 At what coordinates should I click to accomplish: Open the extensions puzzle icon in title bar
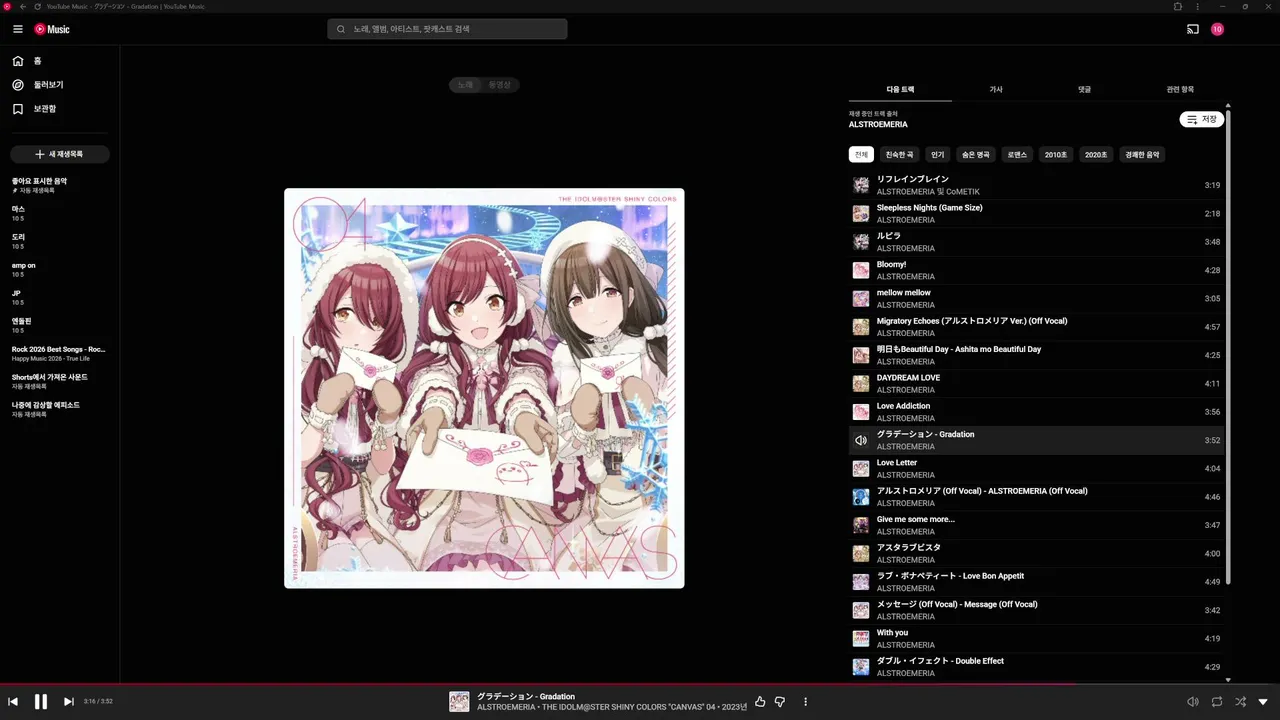[x=1178, y=6]
